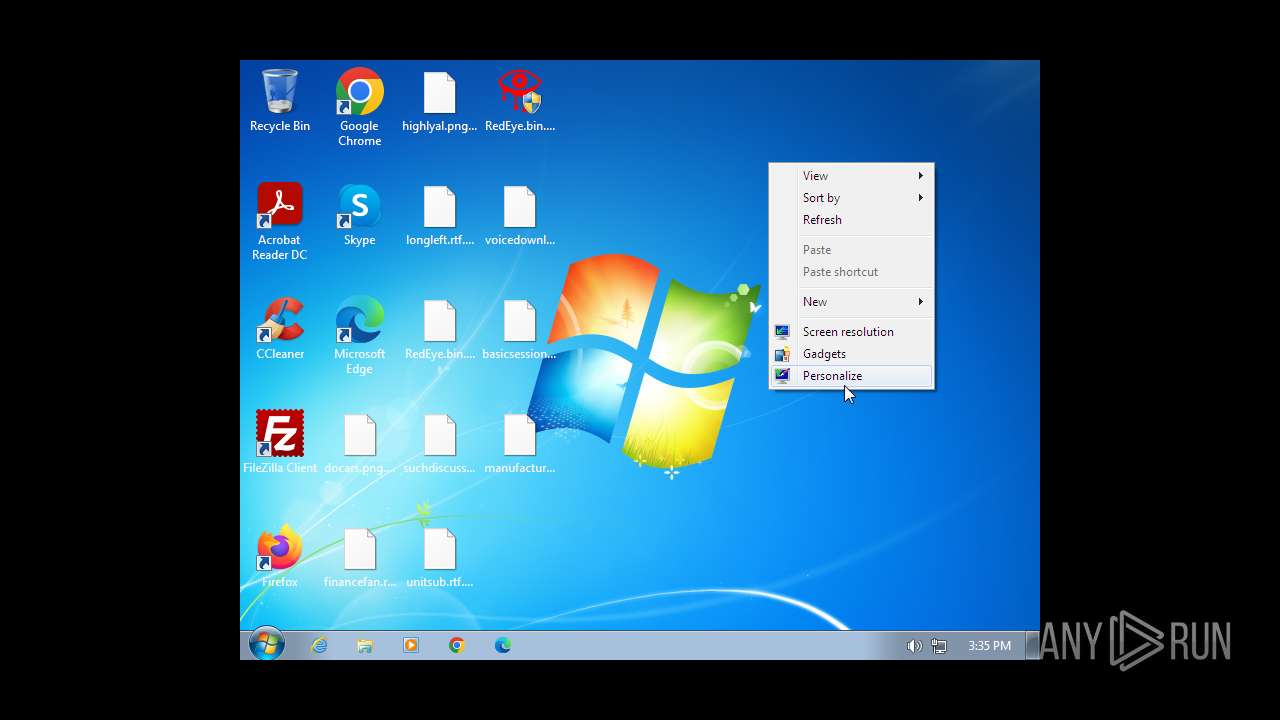Screen dimensions: 1280x720
Task: Click the Show desktop strip right of the clock
Action: click(1032, 645)
